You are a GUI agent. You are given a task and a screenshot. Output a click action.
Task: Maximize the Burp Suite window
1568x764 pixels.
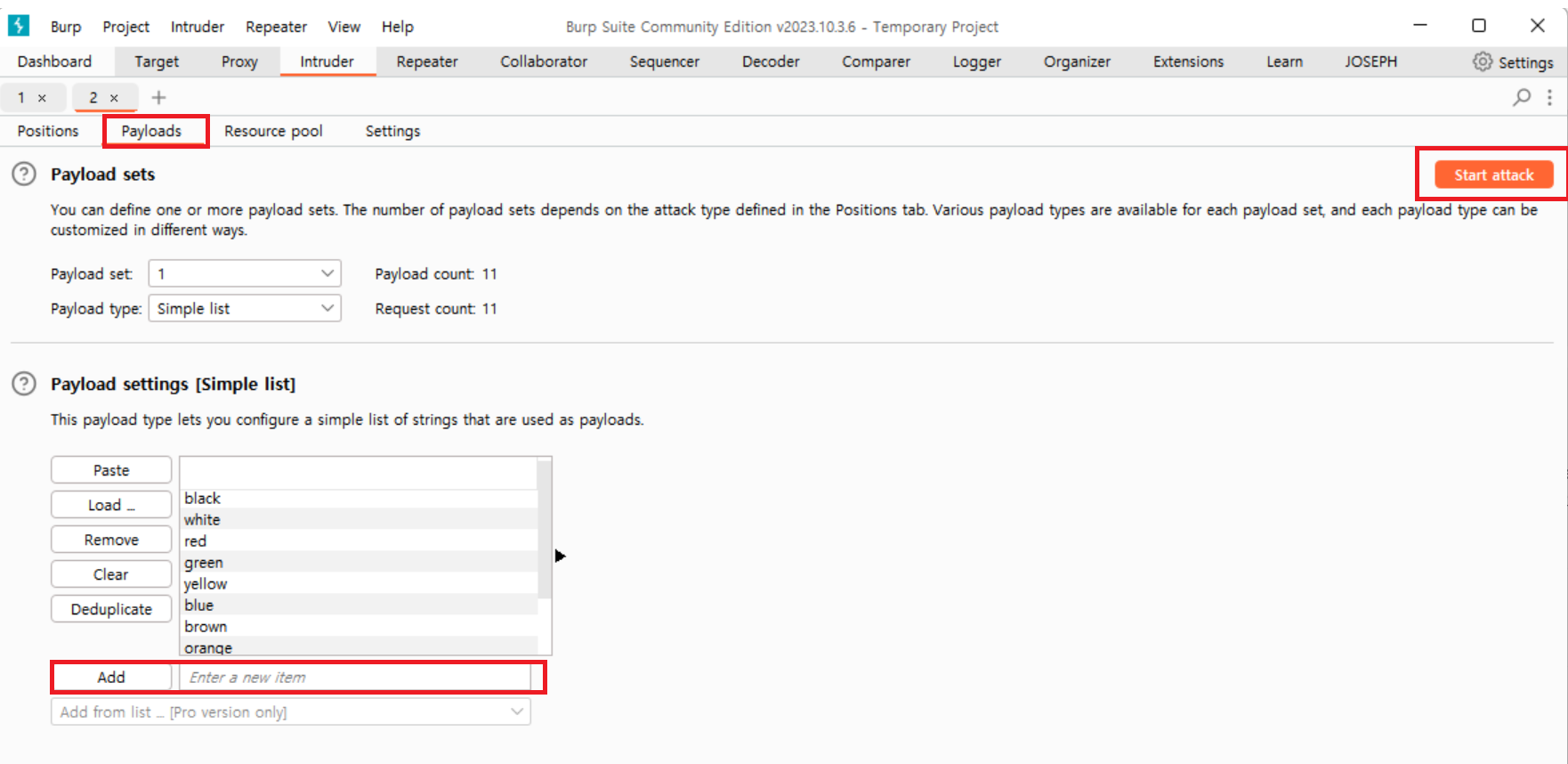(x=1479, y=26)
